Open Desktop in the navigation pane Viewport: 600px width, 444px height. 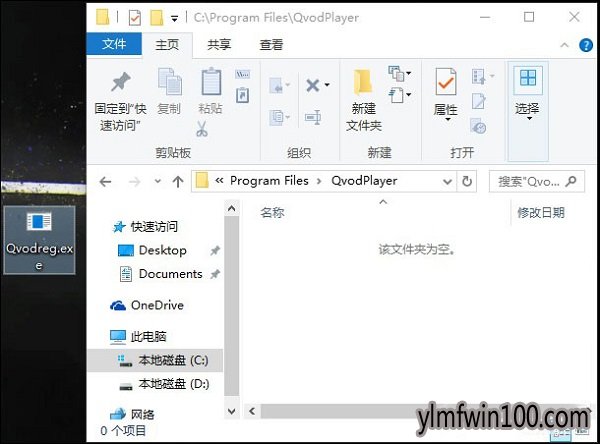pos(163,250)
